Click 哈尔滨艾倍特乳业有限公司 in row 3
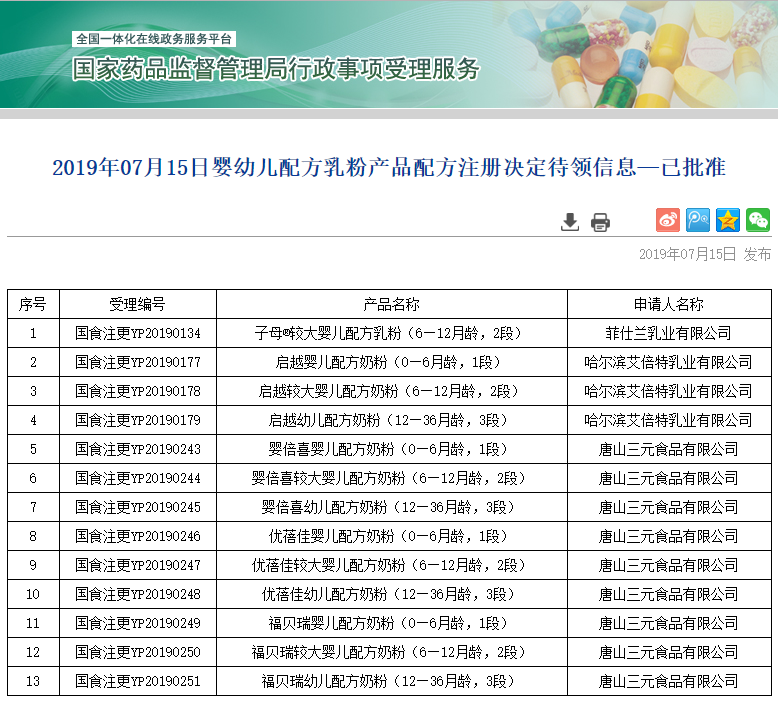This screenshot has width=778, height=702. click(x=669, y=391)
